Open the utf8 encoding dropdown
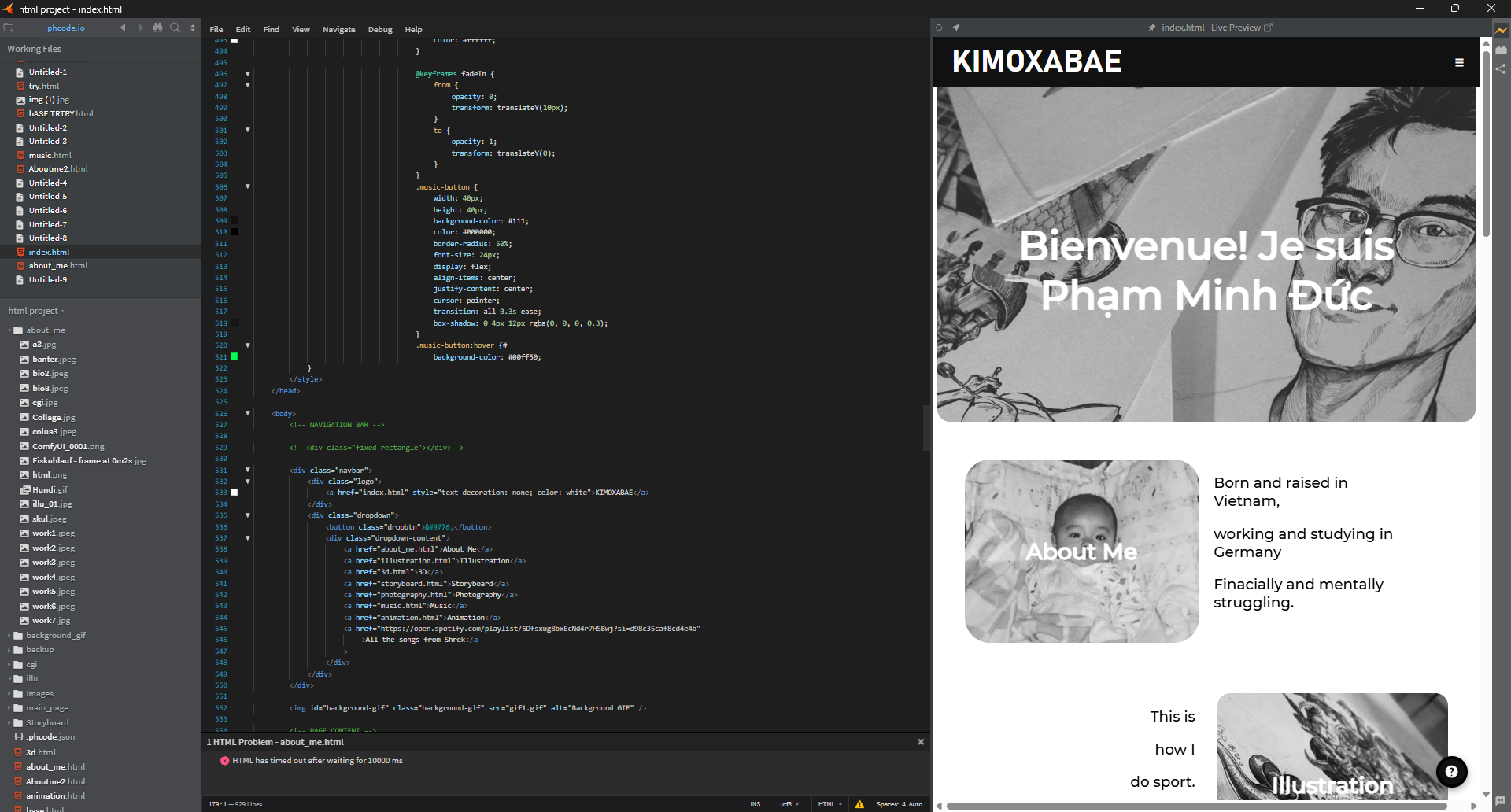 (789, 804)
